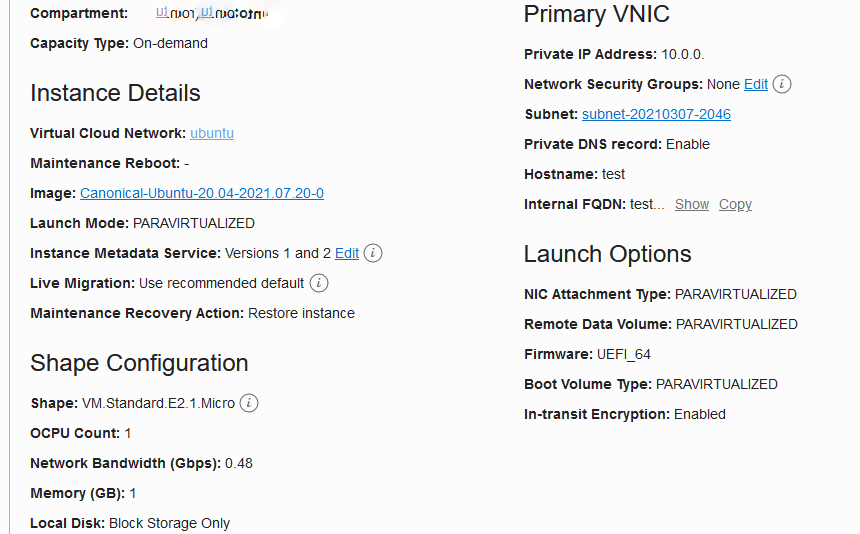Open the ubuntu Virtual Cloud Network link
The height and width of the screenshot is (534, 860).
point(212,133)
